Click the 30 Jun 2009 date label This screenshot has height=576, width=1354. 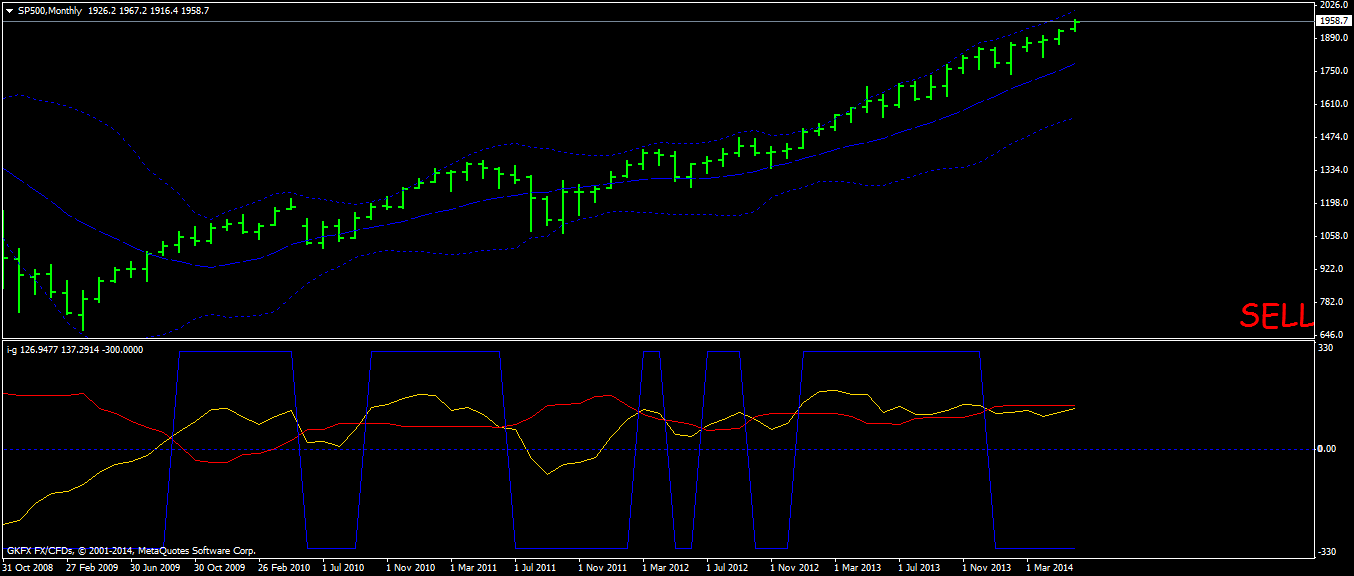pyautogui.click(x=156, y=568)
